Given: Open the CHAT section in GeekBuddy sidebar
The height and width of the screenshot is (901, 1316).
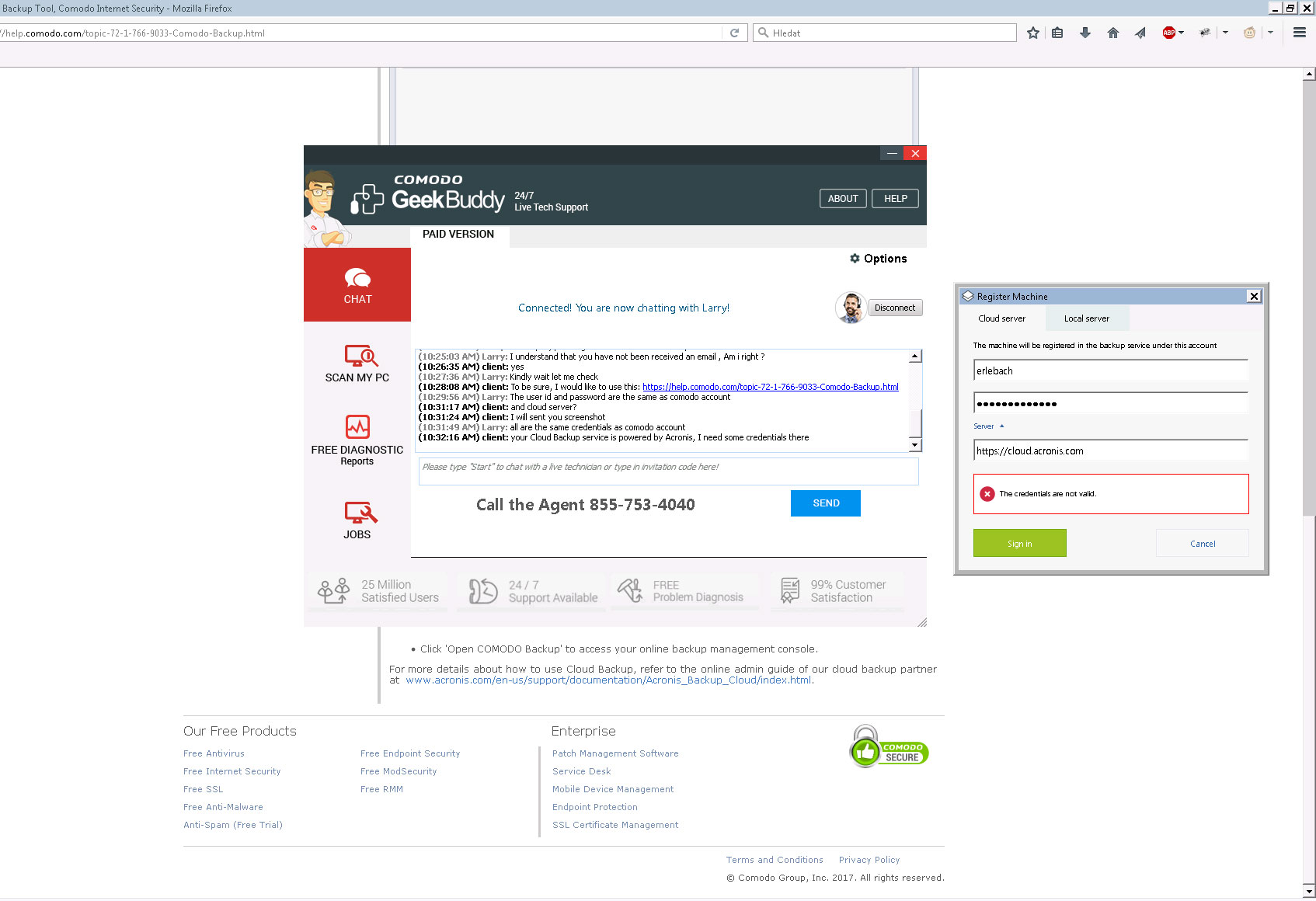Looking at the screenshot, I should coord(357,285).
